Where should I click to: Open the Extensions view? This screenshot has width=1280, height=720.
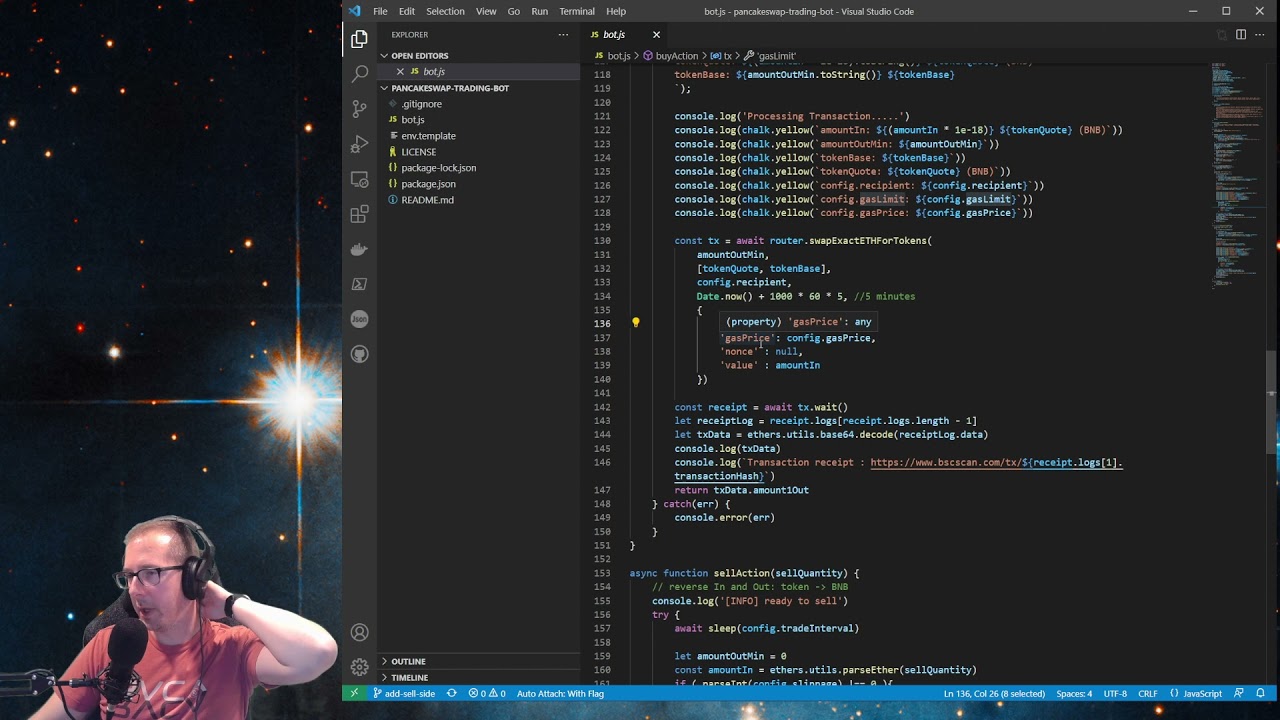360,214
